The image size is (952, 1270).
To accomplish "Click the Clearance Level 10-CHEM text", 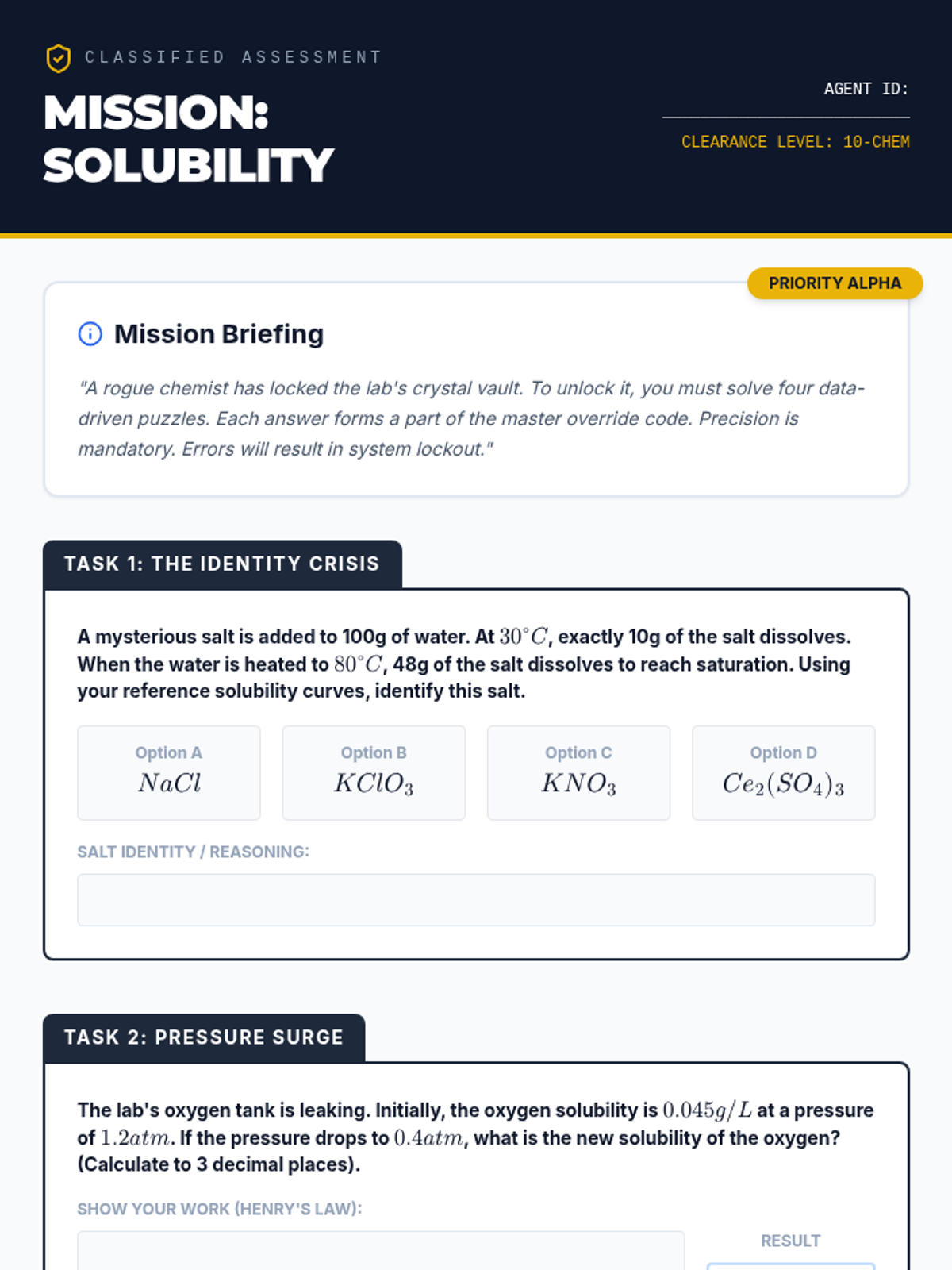I will coord(795,142).
